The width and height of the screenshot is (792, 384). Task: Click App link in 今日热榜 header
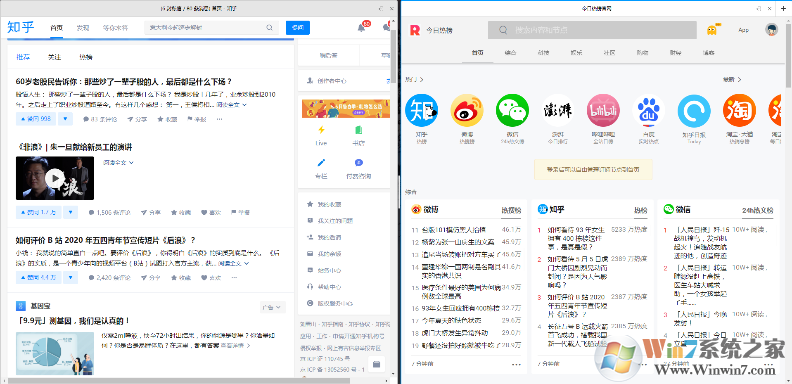click(744, 30)
